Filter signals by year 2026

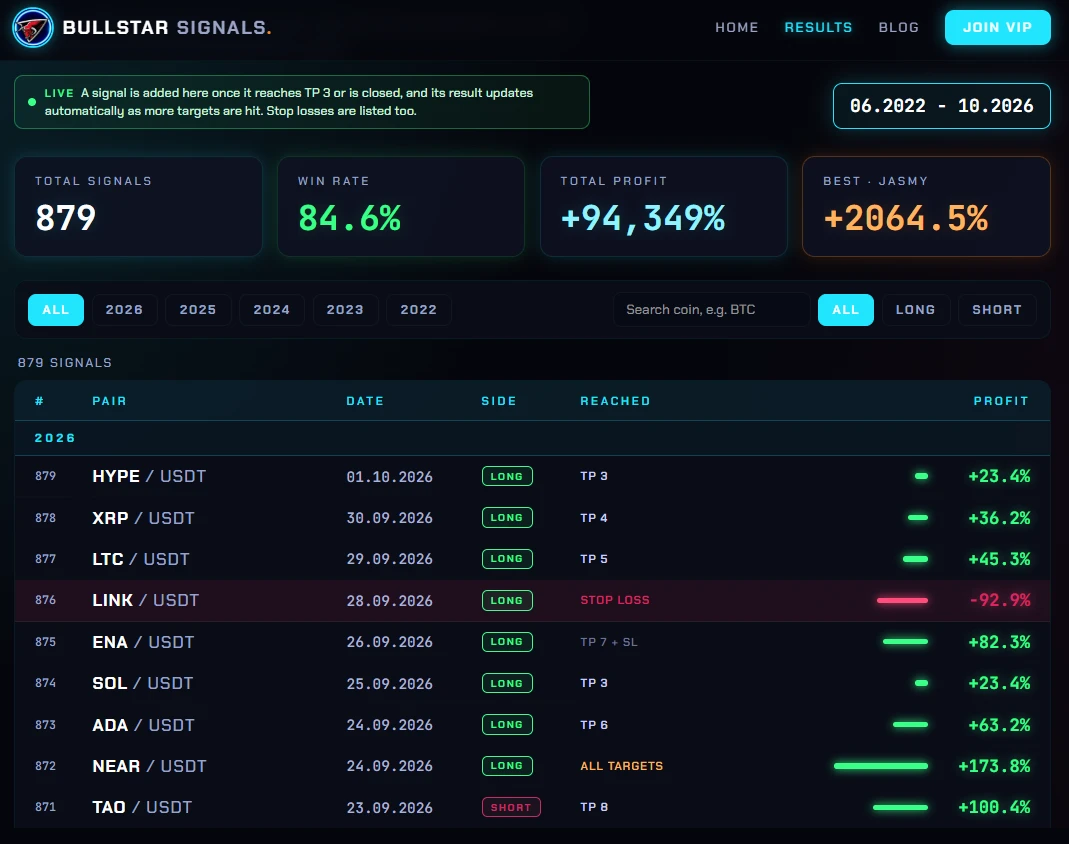124,310
